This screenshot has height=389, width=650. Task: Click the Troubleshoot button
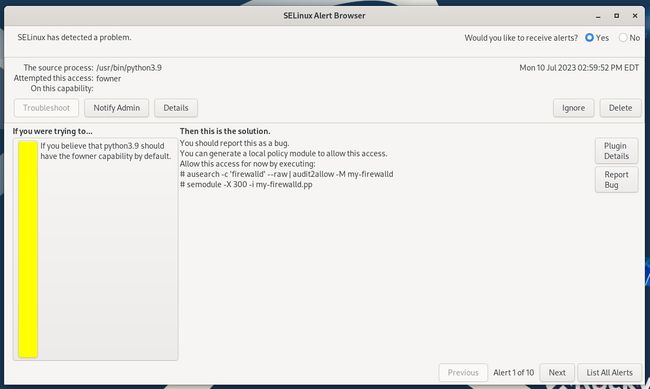(46, 108)
